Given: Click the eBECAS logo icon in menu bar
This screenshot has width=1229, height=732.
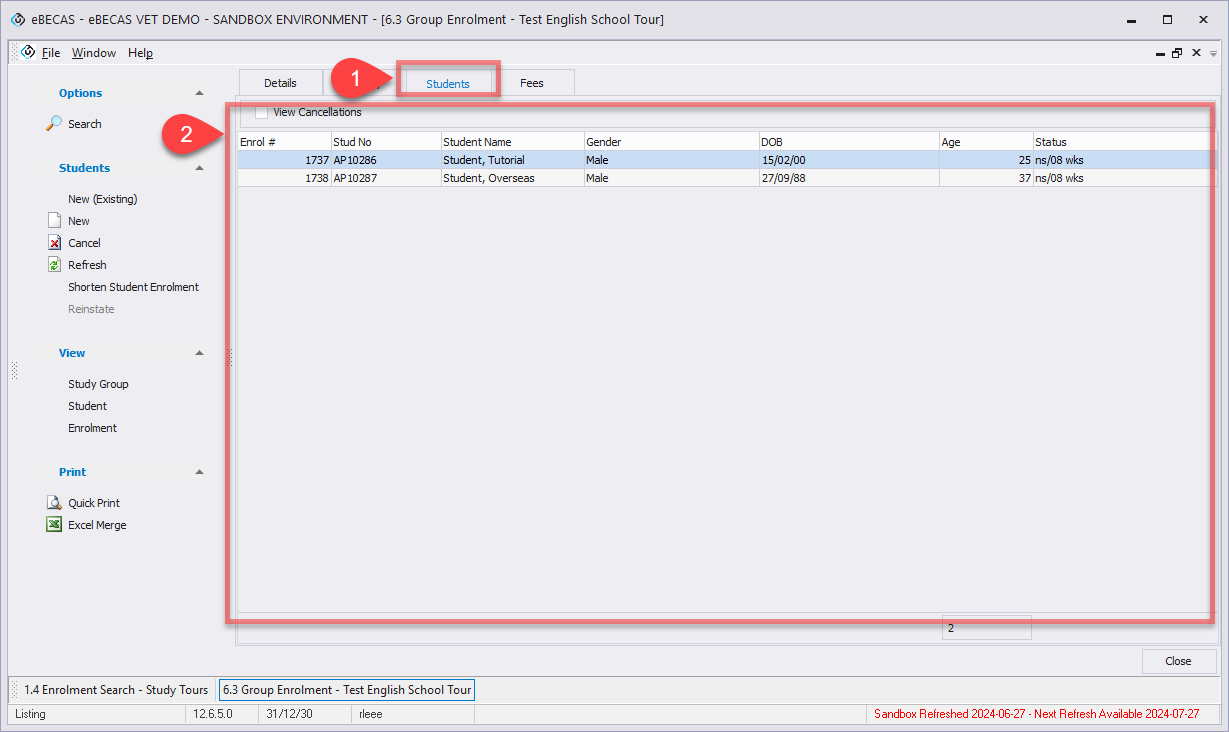Looking at the screenshot, I should point(28,53).
